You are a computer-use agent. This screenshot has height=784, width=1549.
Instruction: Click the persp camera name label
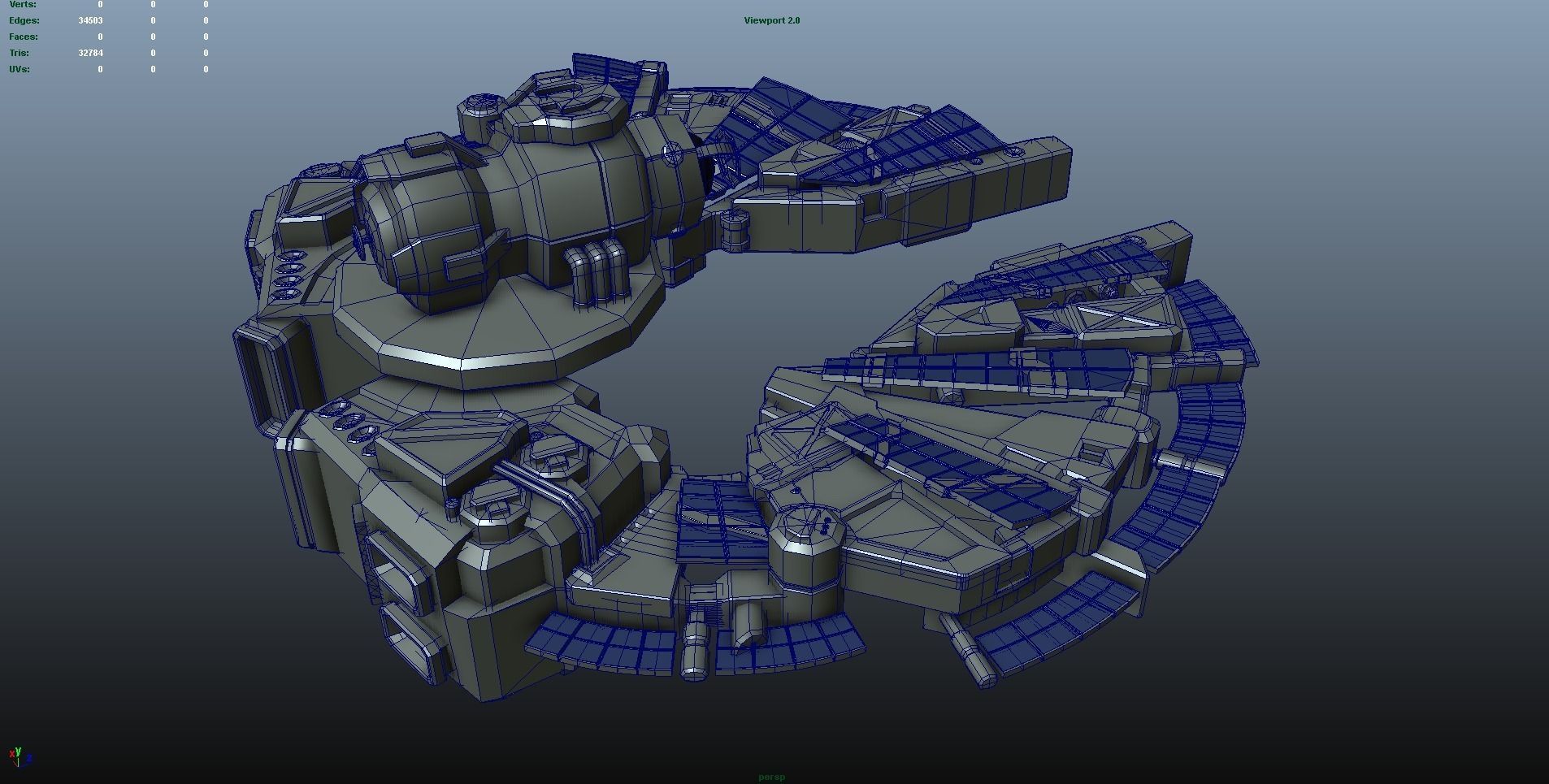click(771, 778)
